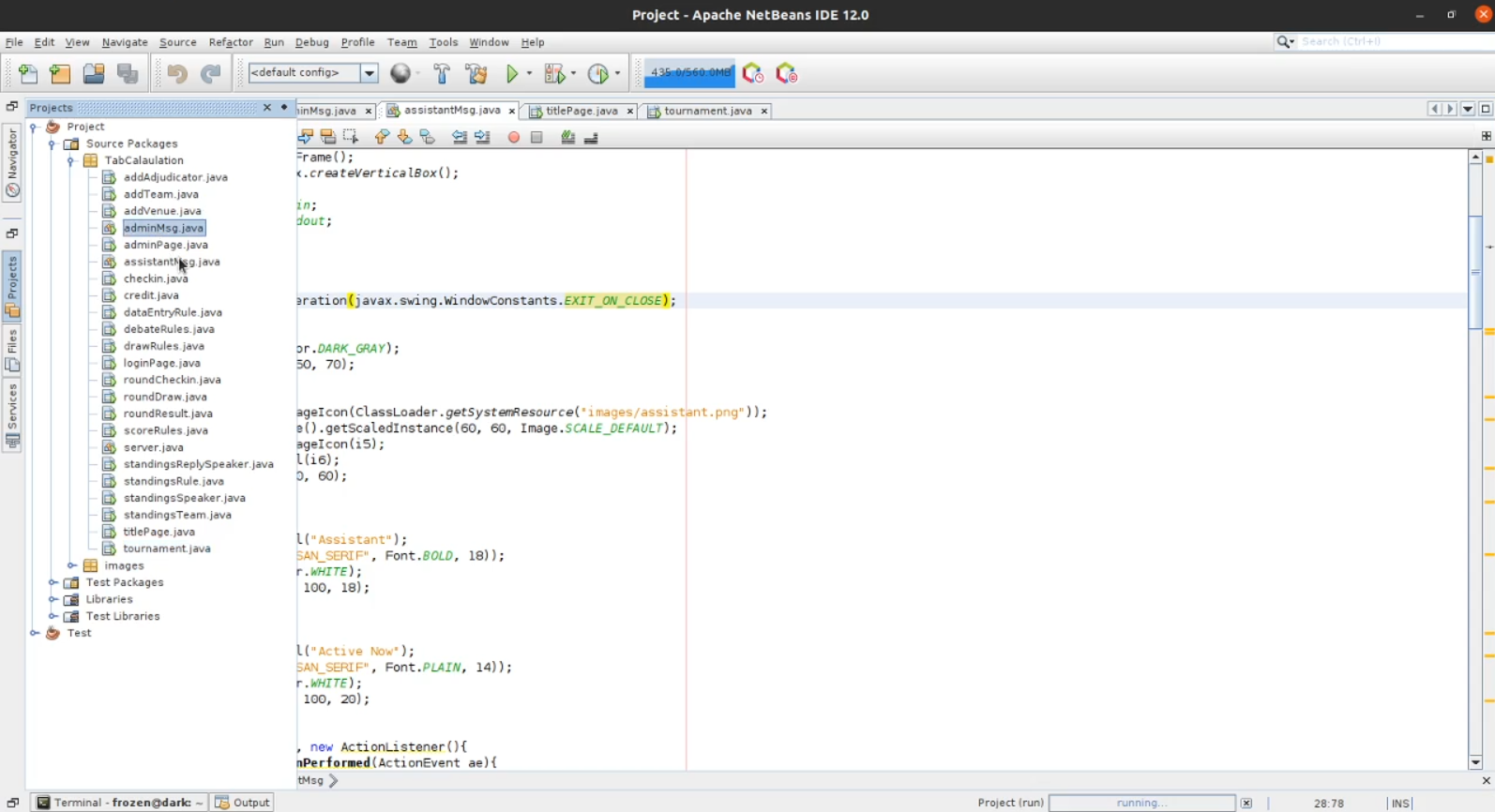This screenshot has height=812, width=1495.
Task: Expand the images package node
Action: (71, 565)
